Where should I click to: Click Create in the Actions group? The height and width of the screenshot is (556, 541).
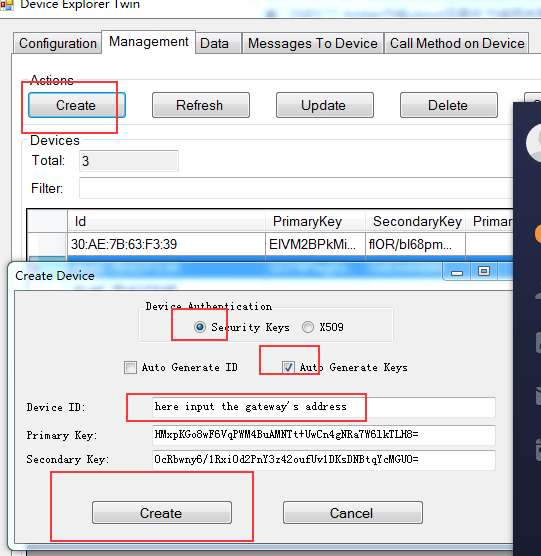click(77, 105)
